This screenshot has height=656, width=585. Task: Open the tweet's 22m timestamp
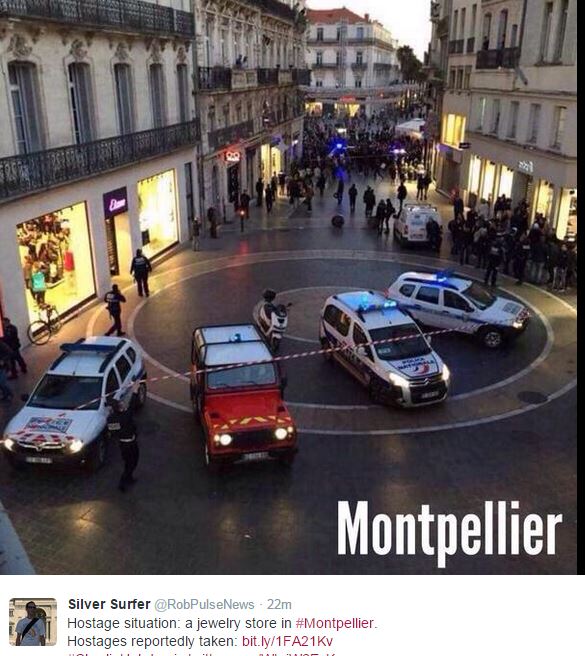pos(279,605)
